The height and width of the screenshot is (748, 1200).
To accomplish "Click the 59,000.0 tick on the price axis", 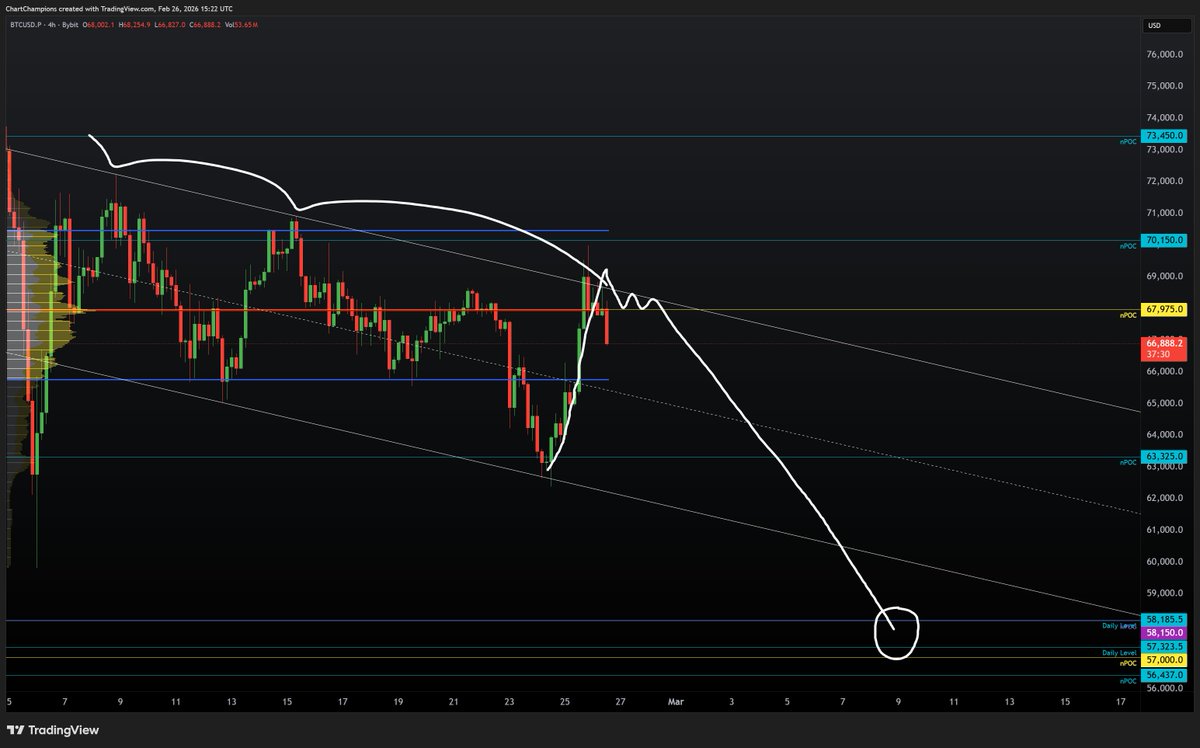I will click(x=1166, y=593).
